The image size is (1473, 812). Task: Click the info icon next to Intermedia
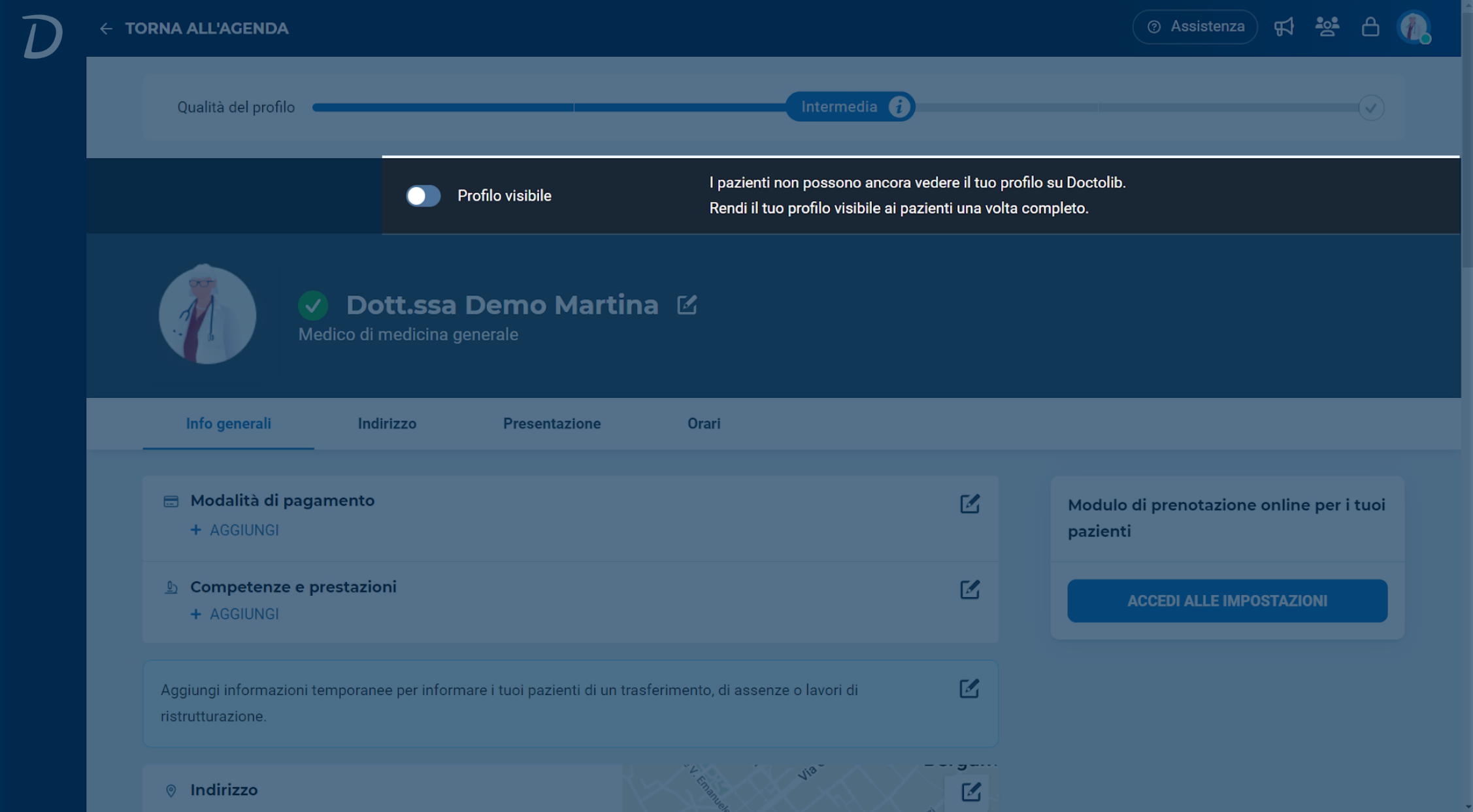[899, 106]
